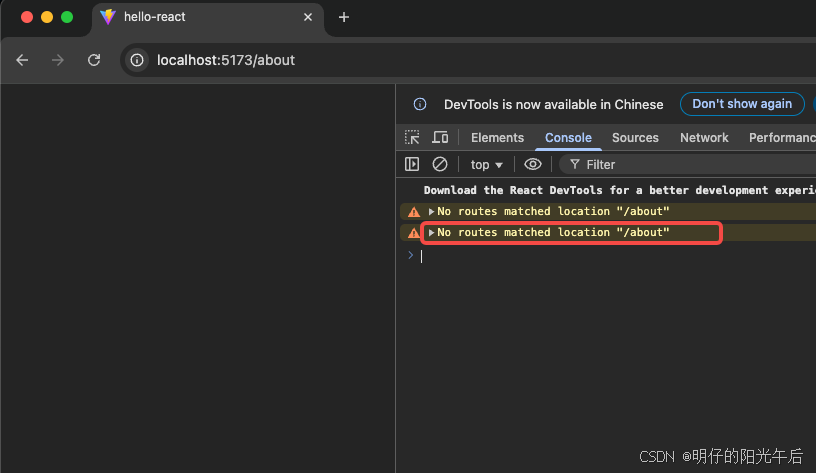Reload the localhost page

[x=94, y=60]
